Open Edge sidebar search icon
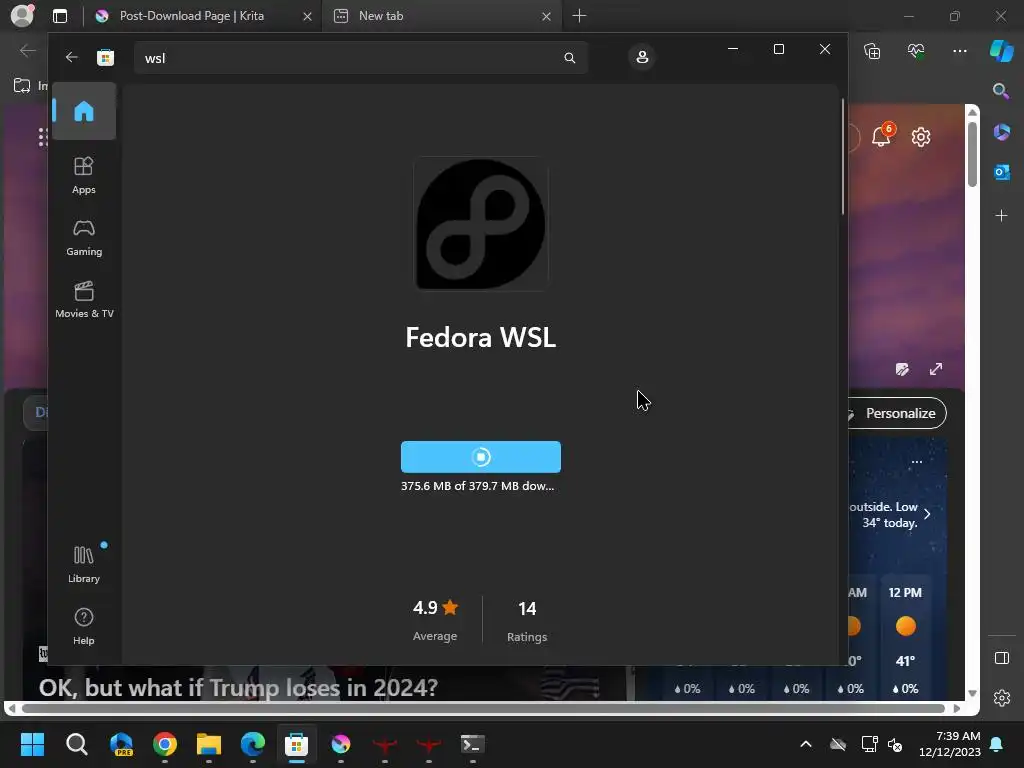1024x768 pixels. tap(1001, 91)
